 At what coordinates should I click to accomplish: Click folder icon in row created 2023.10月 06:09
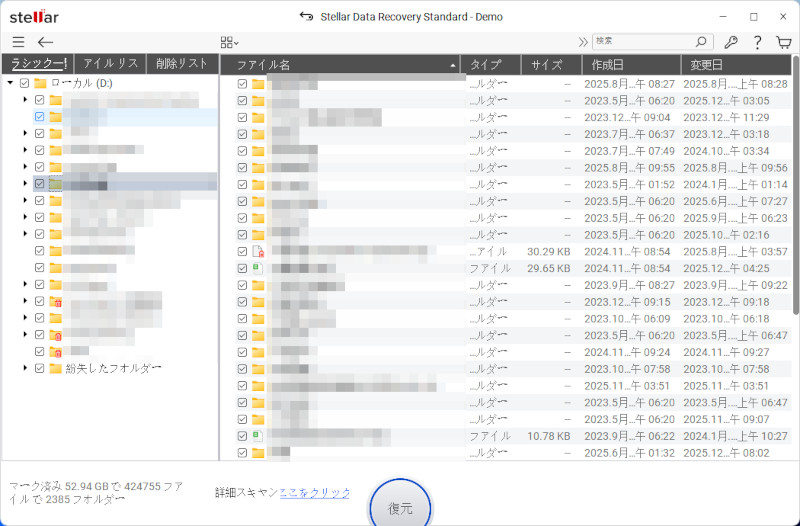(258, 319)
